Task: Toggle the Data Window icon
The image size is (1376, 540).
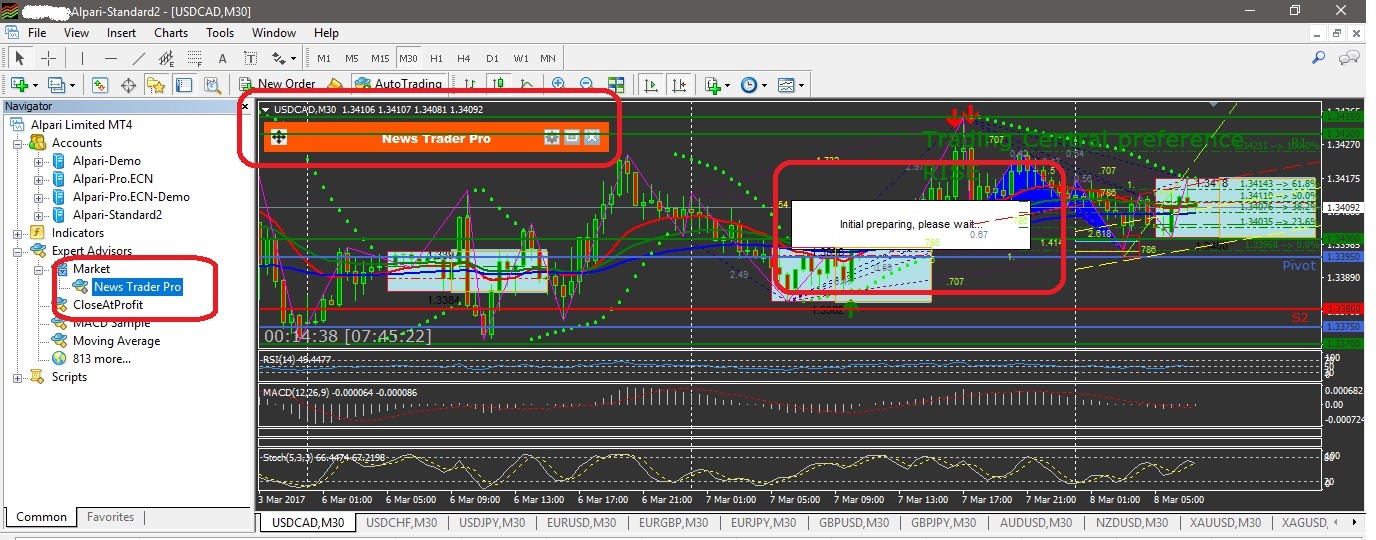Action: click(x=128, y=85)
